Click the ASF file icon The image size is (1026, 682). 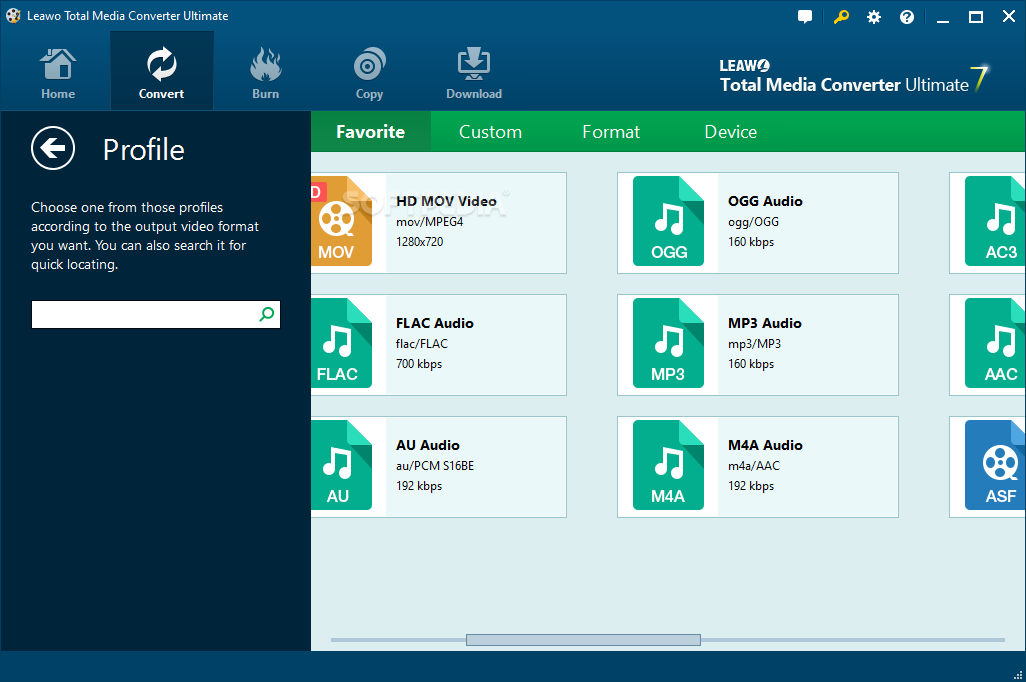[995, 465]
